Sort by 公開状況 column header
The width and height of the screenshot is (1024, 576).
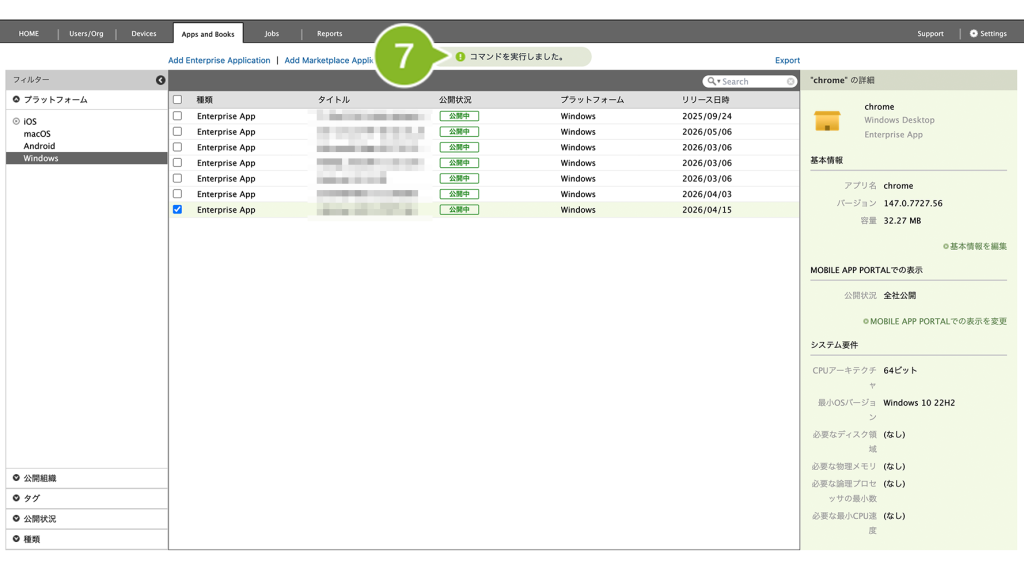(455, 100)
